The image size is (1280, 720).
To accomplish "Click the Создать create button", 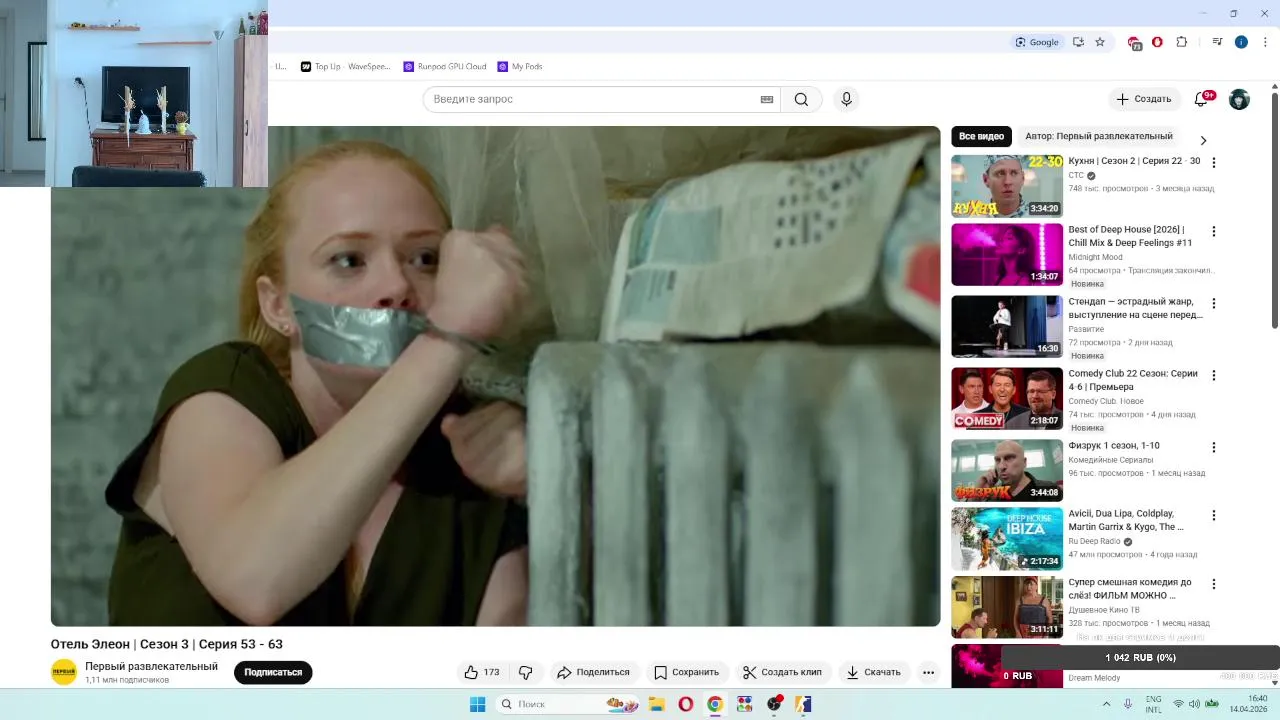I will 1144,99.
